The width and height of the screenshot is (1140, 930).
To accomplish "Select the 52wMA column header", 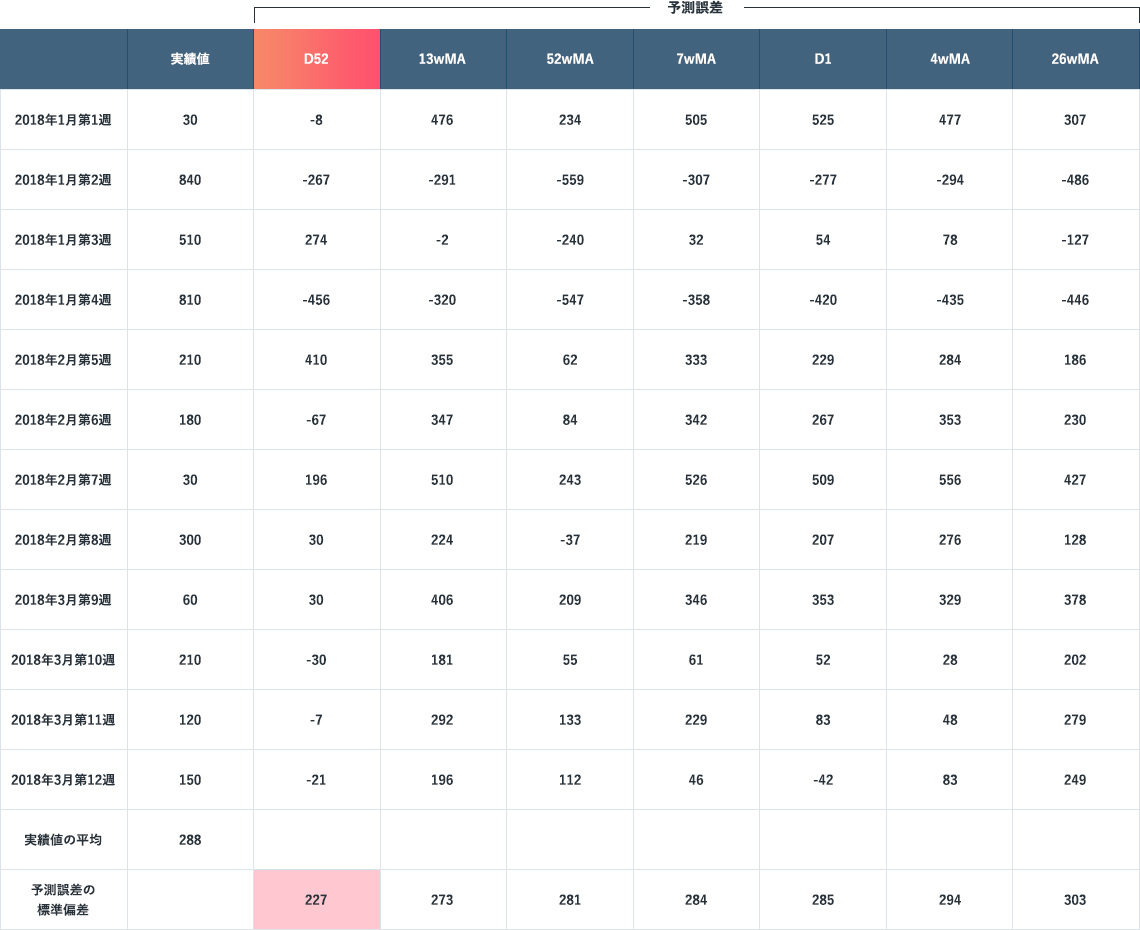I will coord(570,59).
